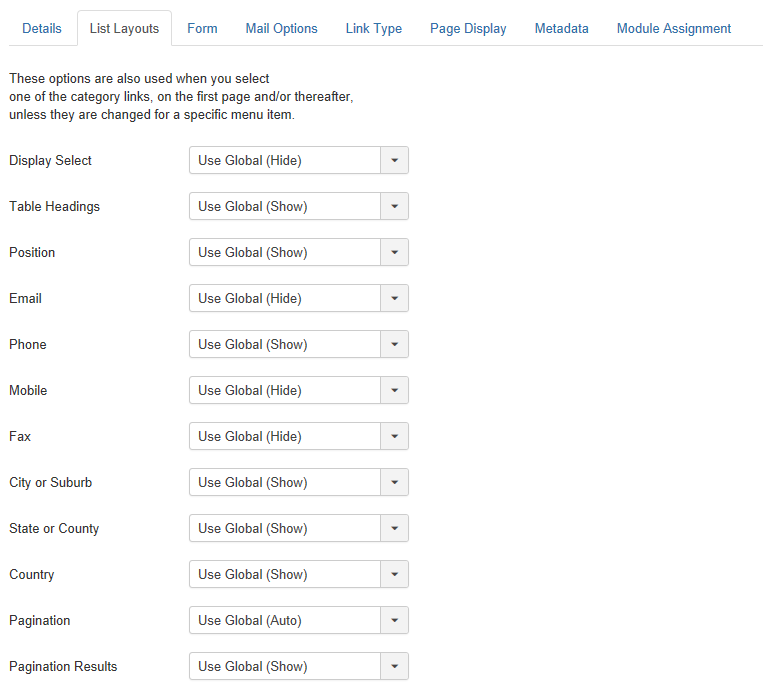Open the City or Suburb dropdown
Viewport: 763px width, 691px height.
point(299,482)
